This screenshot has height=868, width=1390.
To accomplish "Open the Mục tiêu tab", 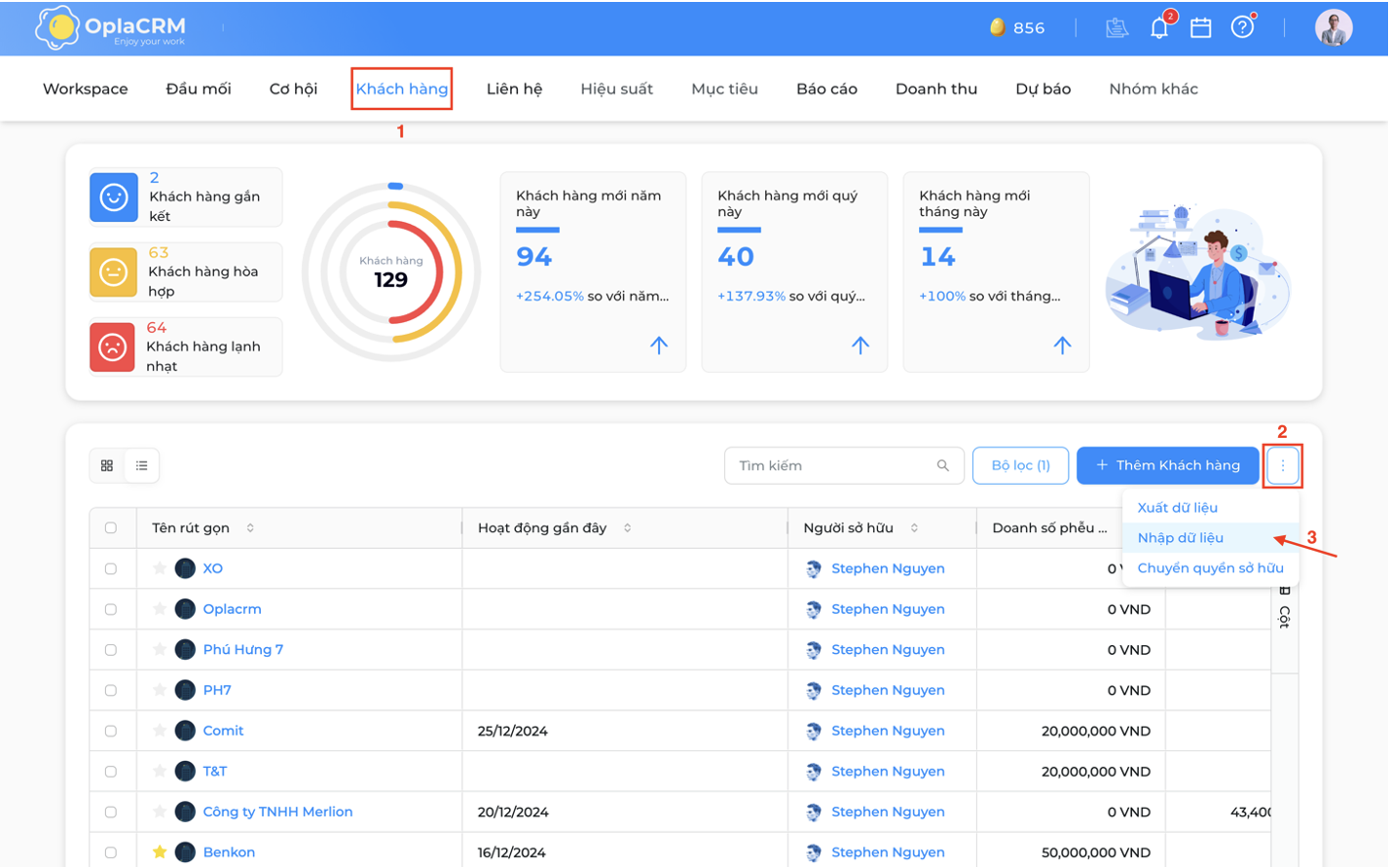I will click(724, 89).
